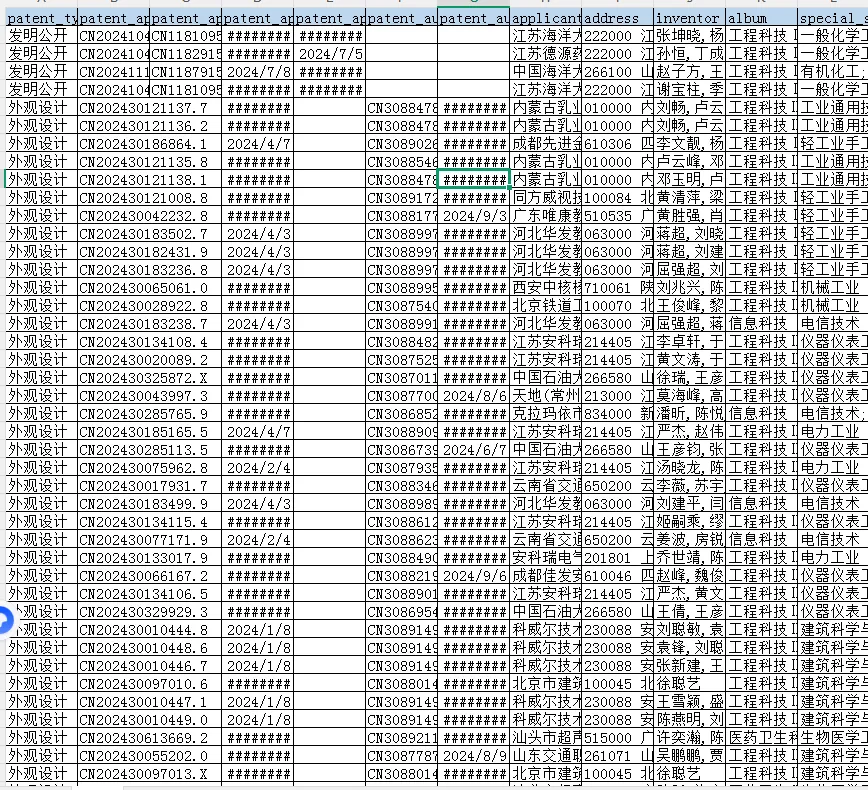Viewport: 868px width, 790px height.
Task: Select the 'address' column header cell
Action: [617, 18]
